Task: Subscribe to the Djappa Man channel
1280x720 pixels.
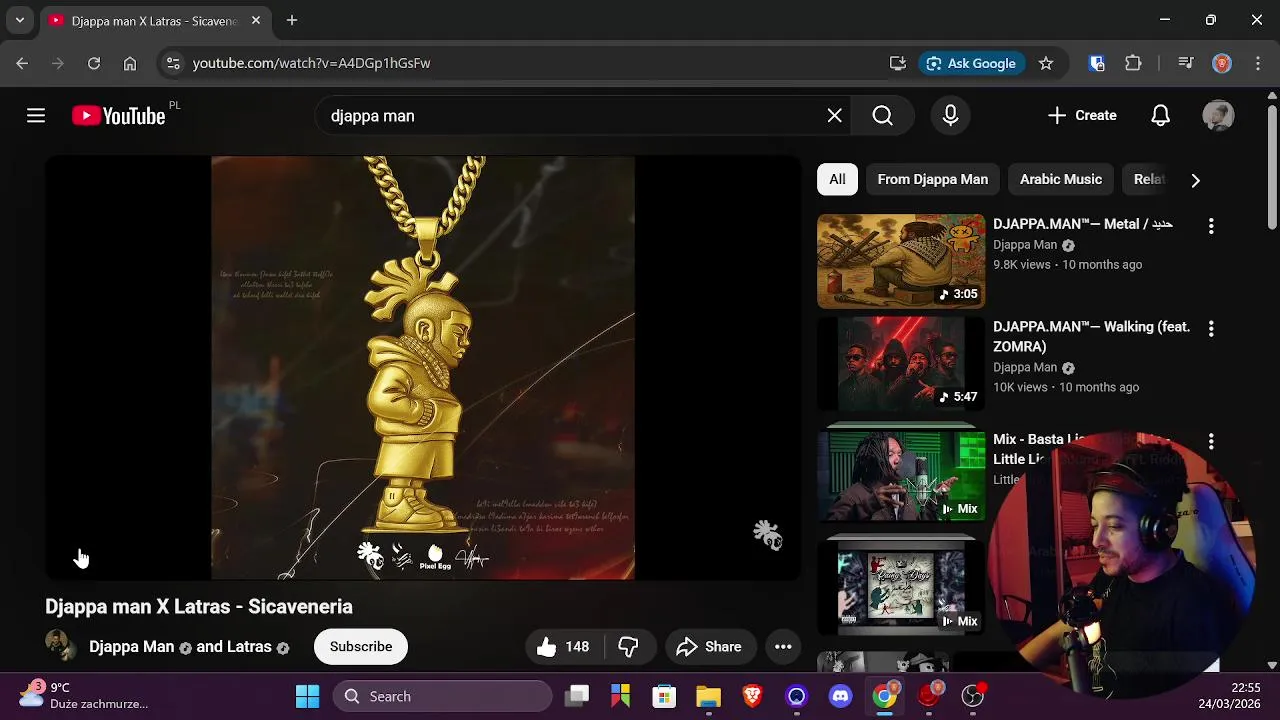Action: 361,647
